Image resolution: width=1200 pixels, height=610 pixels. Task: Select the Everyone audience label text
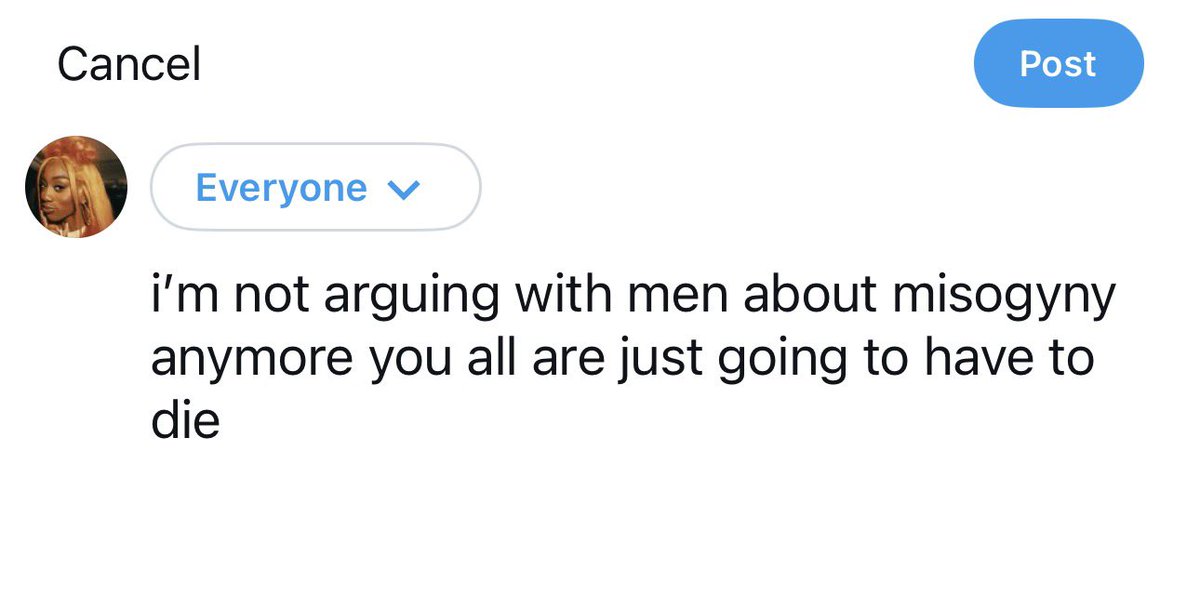[x=281, y=188]
